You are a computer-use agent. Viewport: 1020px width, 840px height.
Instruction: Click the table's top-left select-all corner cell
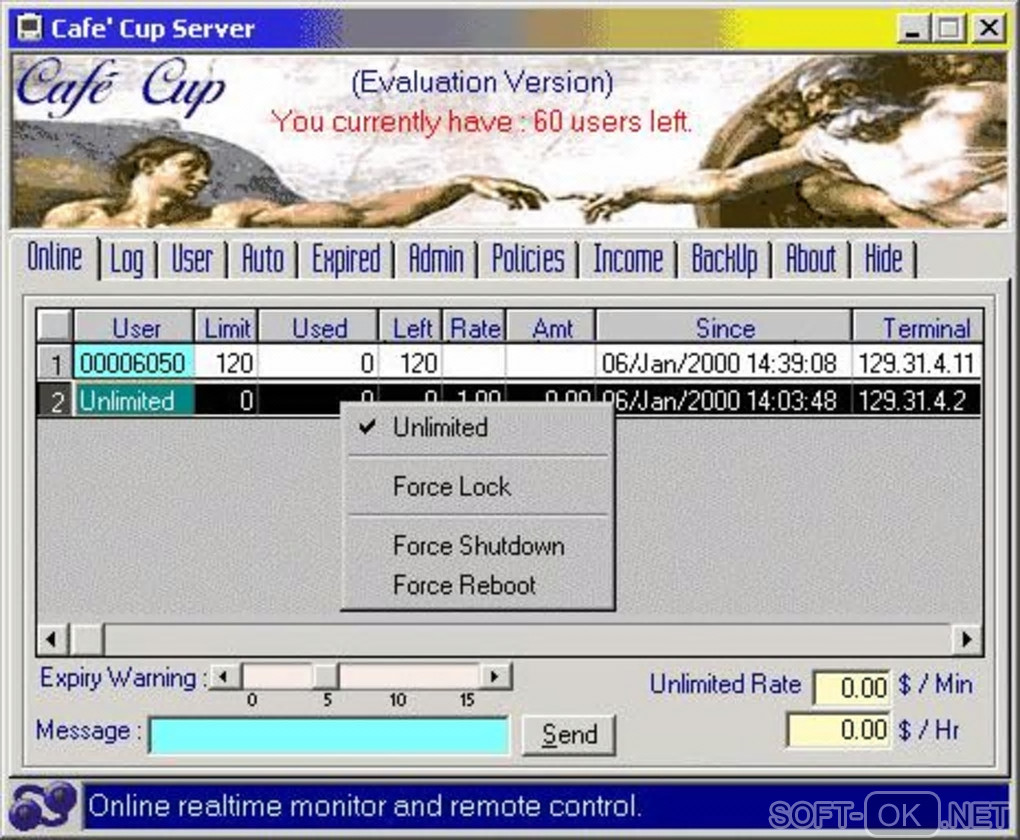[x=55, y=325]
